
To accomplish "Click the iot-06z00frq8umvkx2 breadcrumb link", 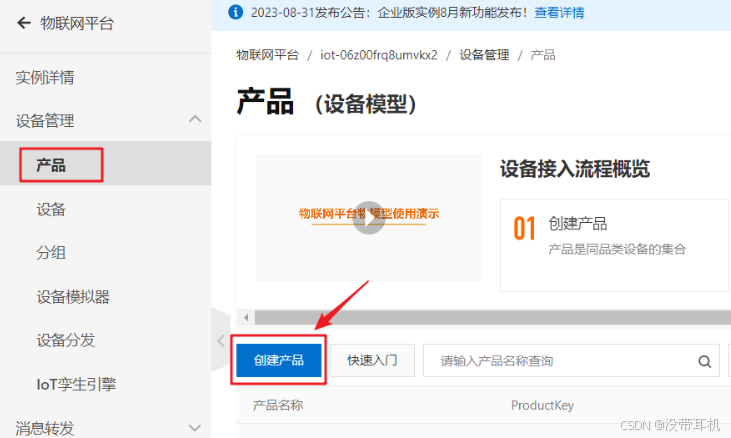I will (x=379, y=55).
